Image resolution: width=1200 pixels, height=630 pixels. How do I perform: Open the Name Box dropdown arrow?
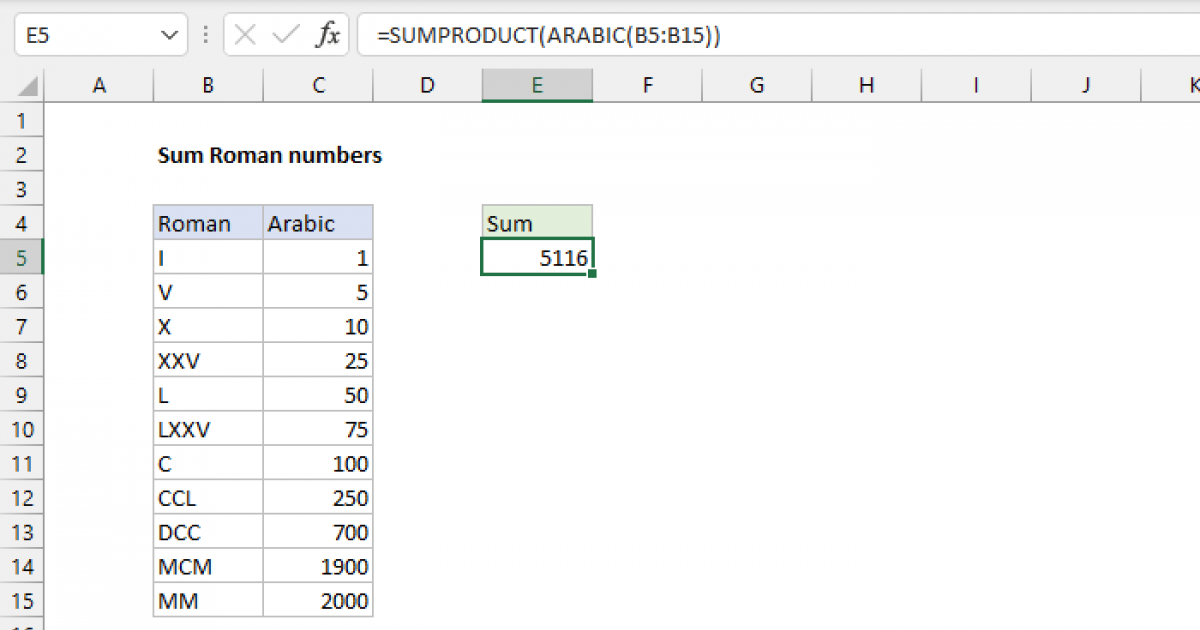coord(168,34)
